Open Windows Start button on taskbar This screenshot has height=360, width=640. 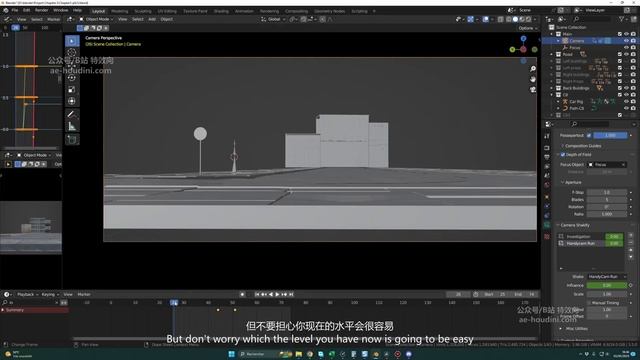231,354
